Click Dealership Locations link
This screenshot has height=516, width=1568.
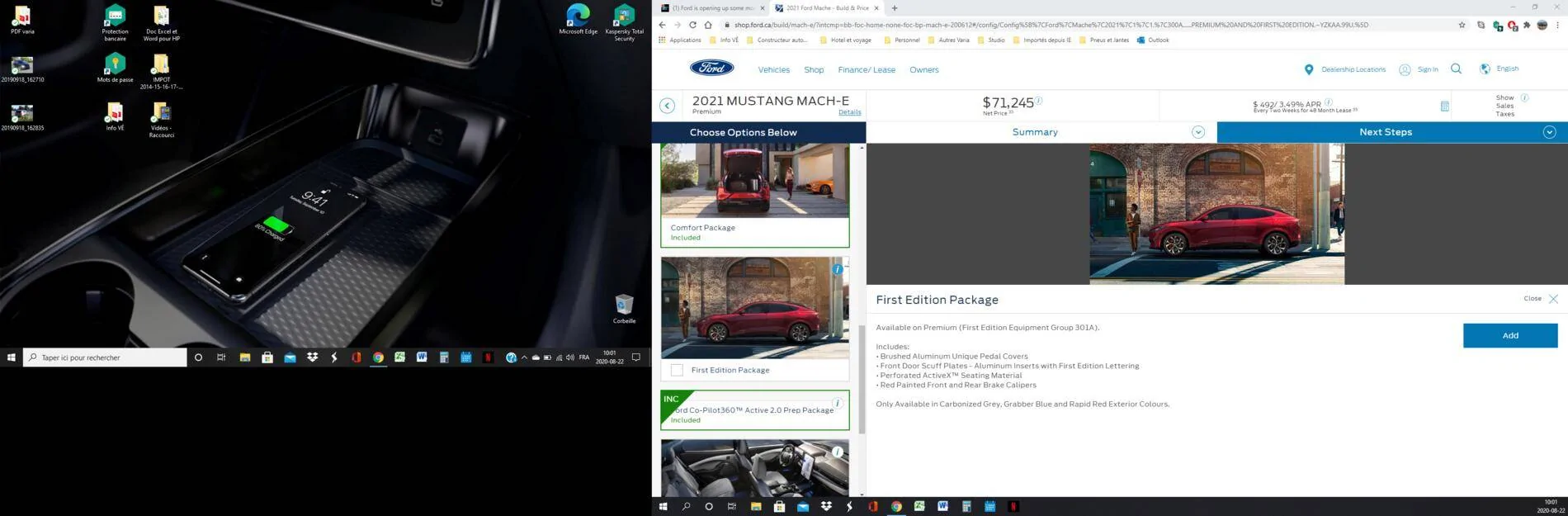1353,69
